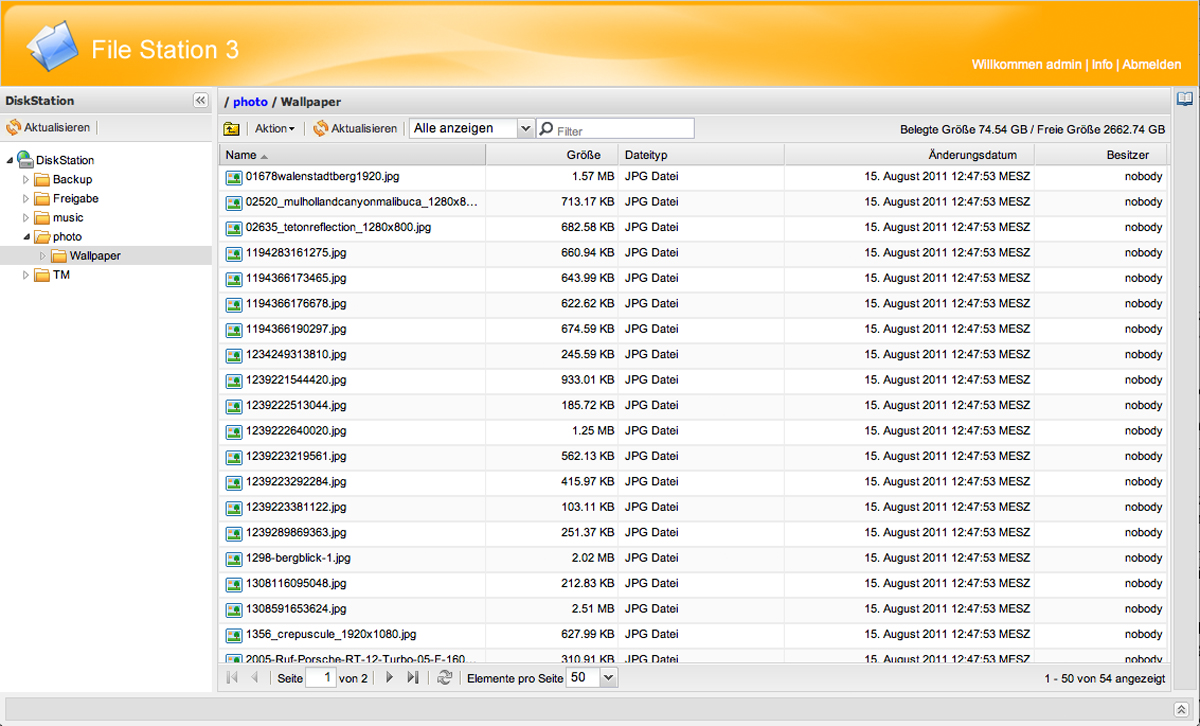Click the bottom-right expand arrow icon
This screenshot has width=1200, height=726.
tap(1180, 707)
